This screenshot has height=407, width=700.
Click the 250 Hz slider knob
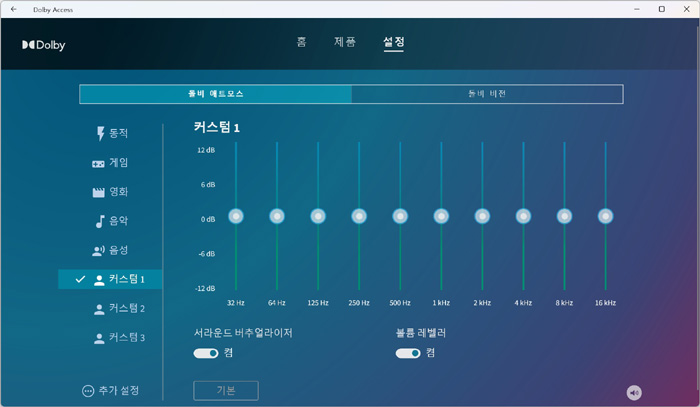click(359, 216)
